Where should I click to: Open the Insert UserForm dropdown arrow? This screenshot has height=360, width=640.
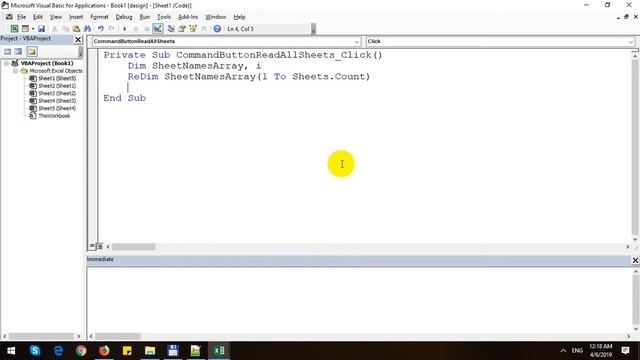[x=33, y=29]
